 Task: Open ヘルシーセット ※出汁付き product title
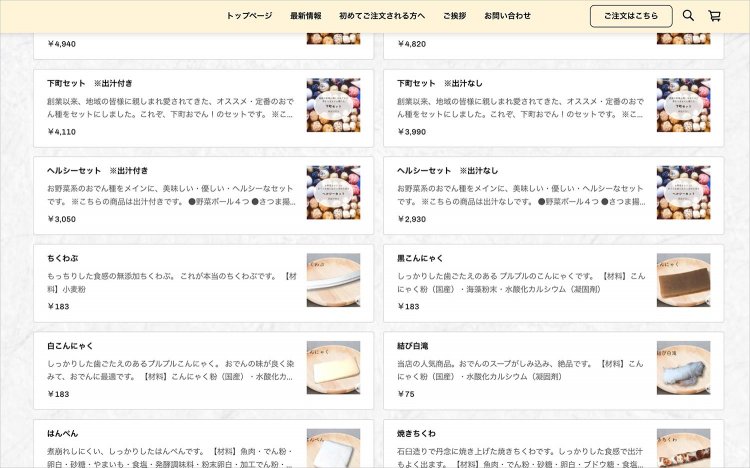coord(98,171)
